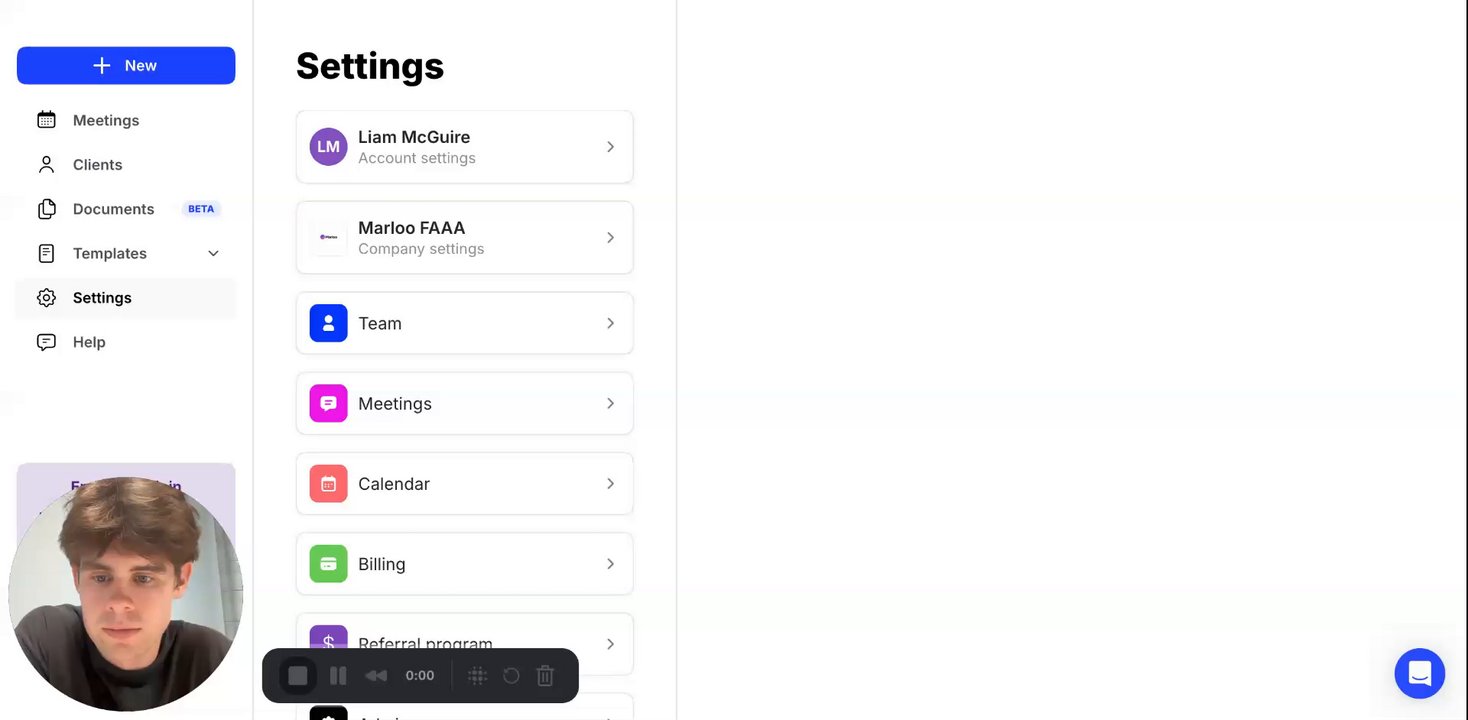Restart the recording with the circular arrow
The height and width of the screenshot is (720, 1468).
pyautogui.click(x=511, y=676)
